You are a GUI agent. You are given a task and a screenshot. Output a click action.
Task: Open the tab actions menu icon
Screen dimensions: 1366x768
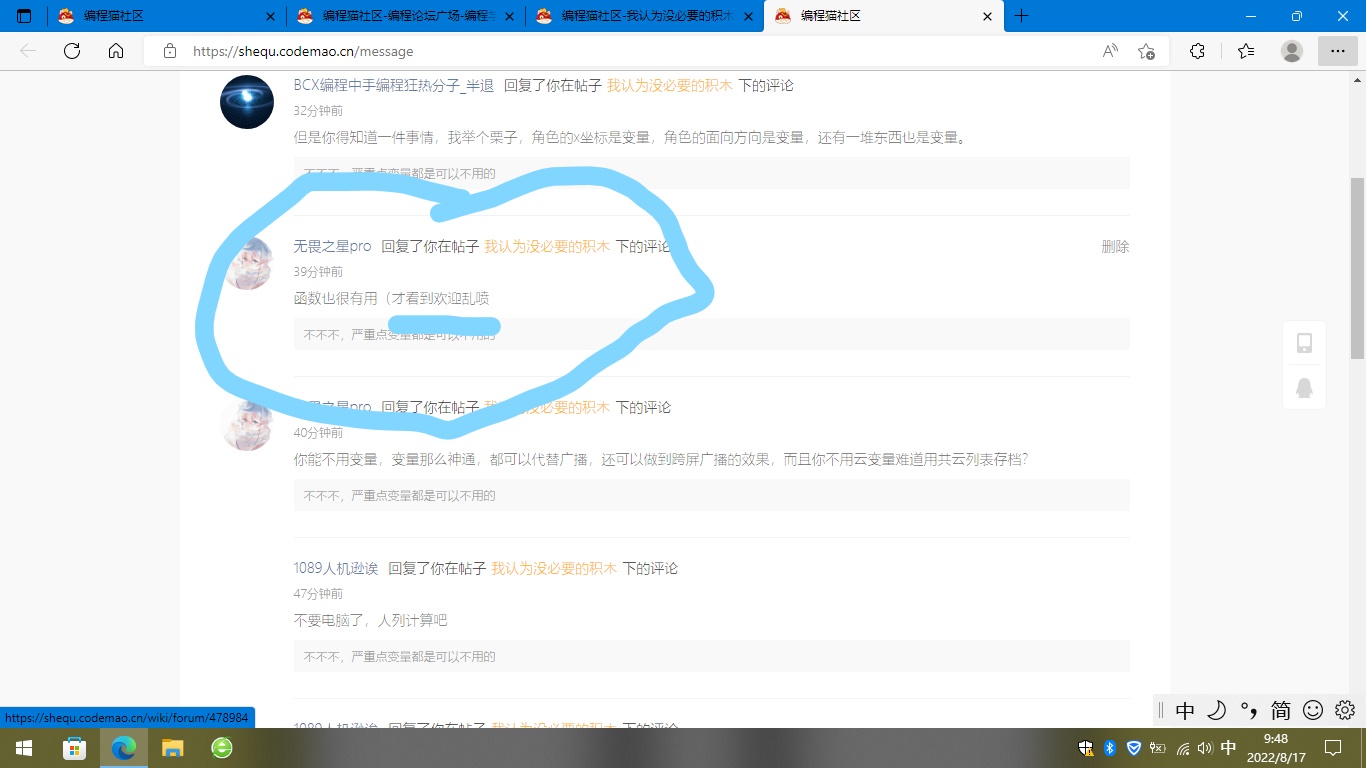point(24,16)
